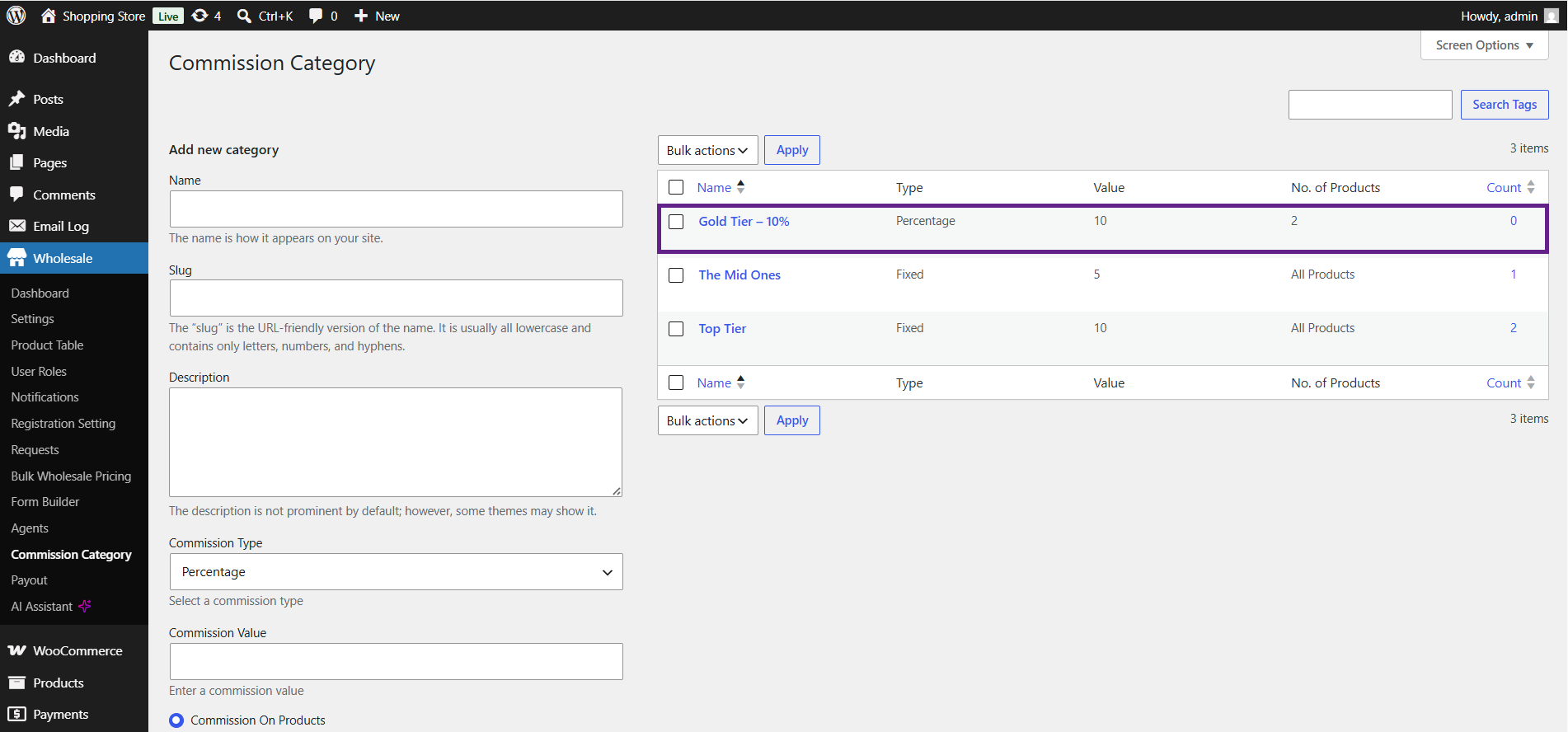Sort by Name using header arrows
This screenshot has height=732, width=1568.
740,187
